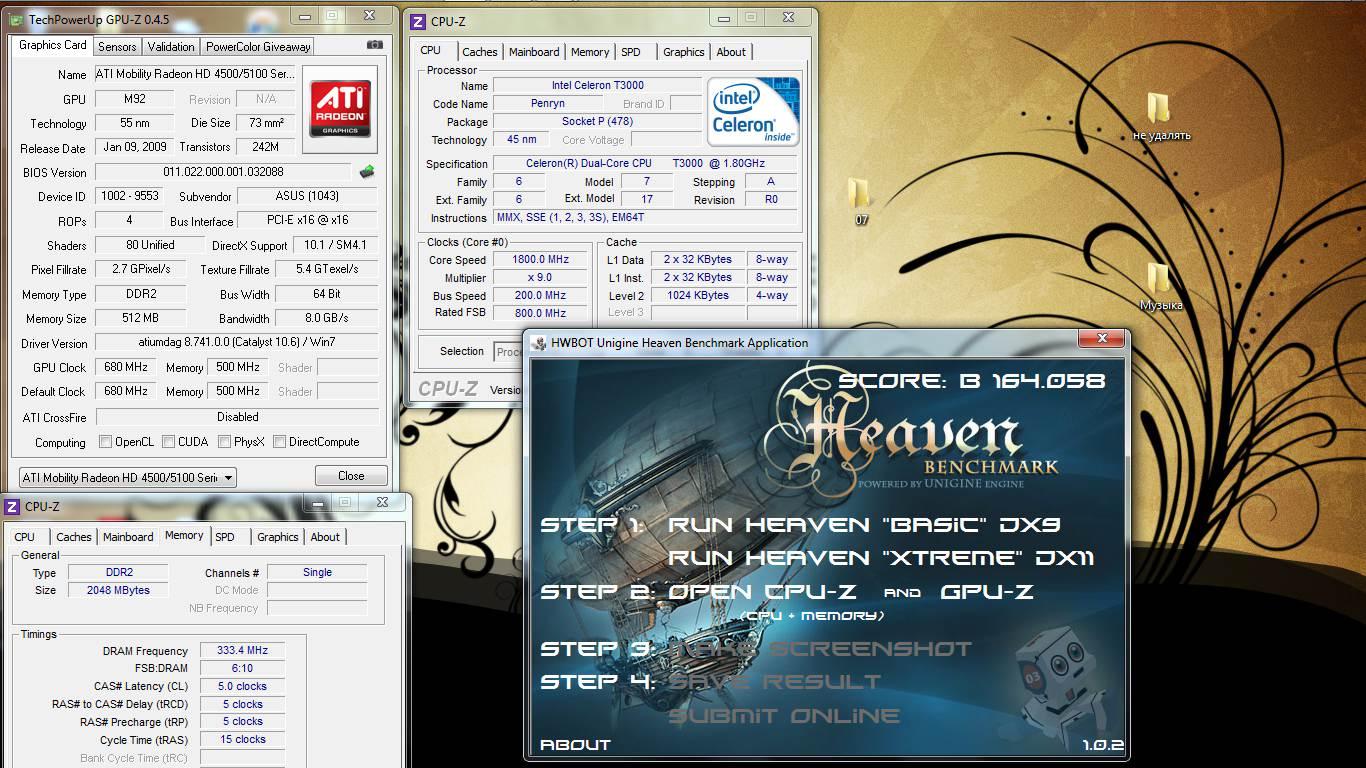Click the Specification field Celeron(R) Dual-Core CPU
Screen dimensions: 1366x768
[645, 164]
